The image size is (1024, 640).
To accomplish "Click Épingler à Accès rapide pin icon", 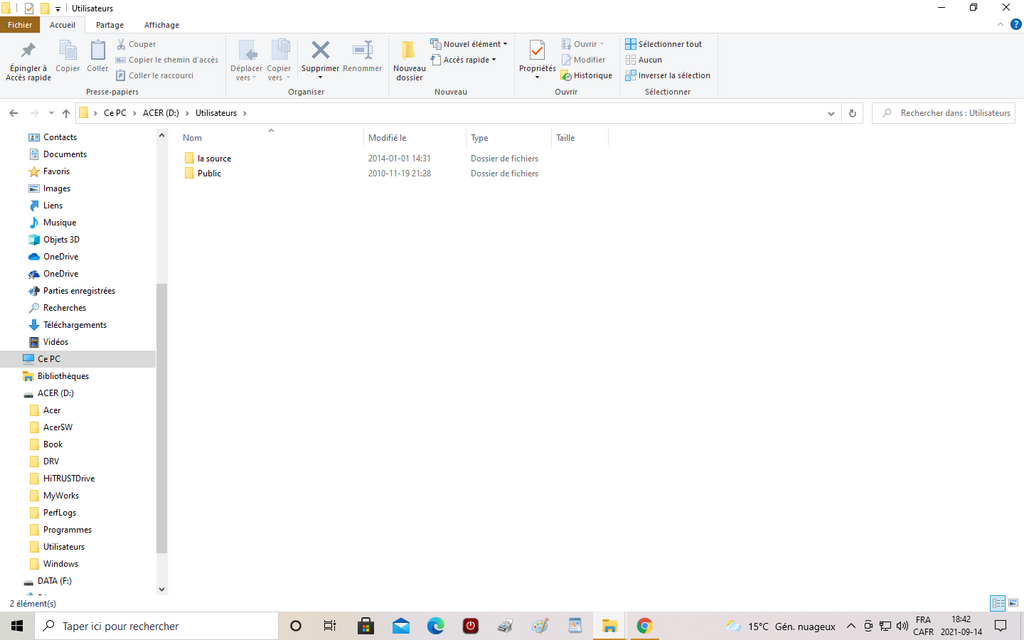I will point(28,51).
